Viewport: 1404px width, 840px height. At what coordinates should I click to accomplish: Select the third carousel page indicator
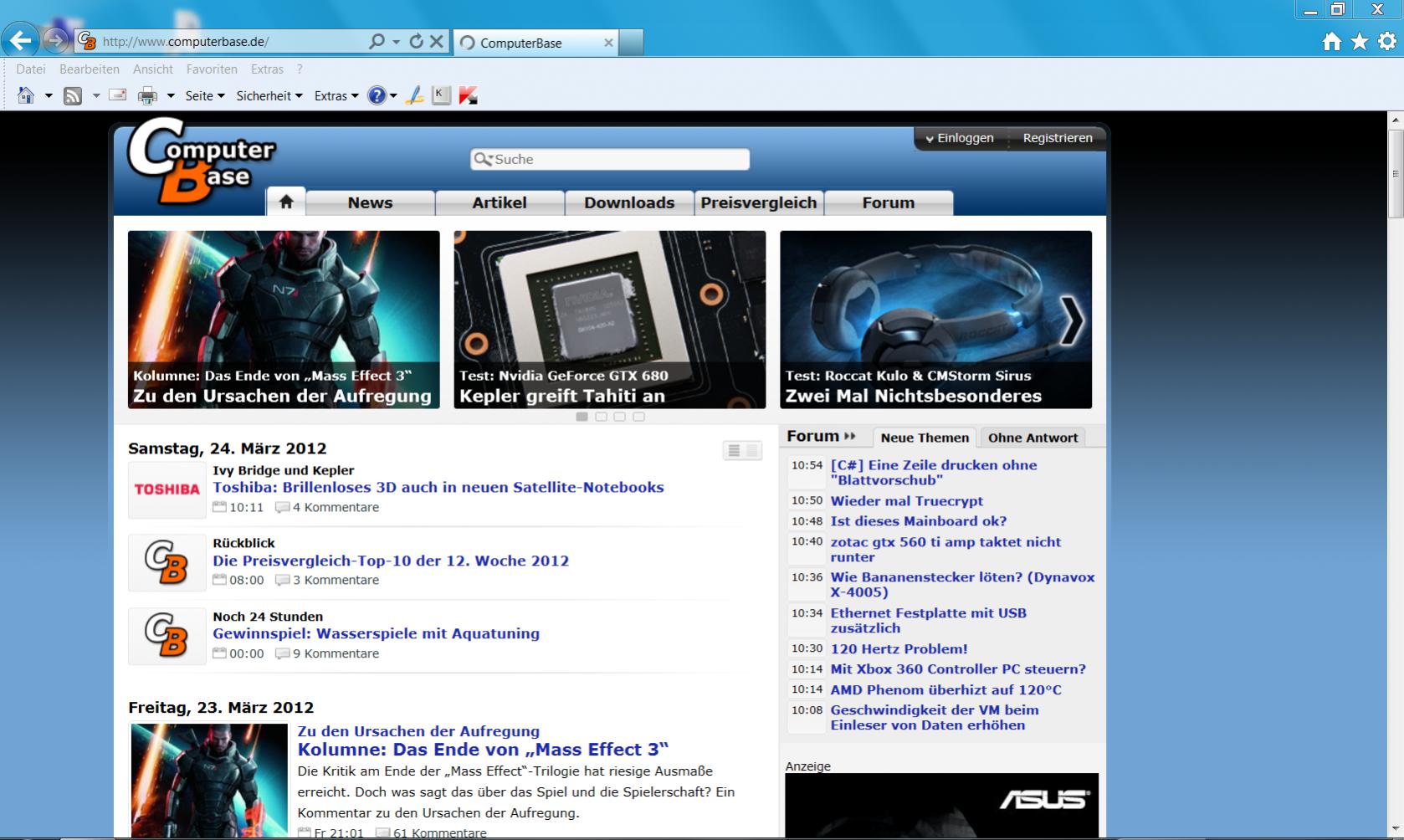(620, 417)
